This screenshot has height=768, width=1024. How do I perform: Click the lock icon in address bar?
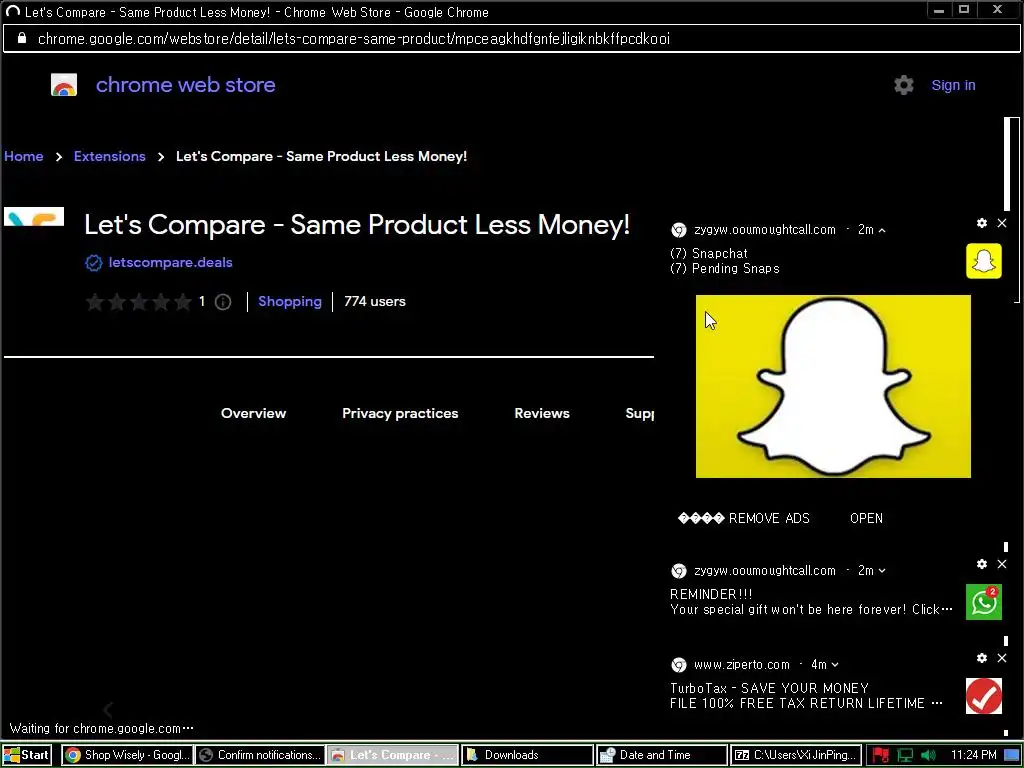(x=22, y=39)
